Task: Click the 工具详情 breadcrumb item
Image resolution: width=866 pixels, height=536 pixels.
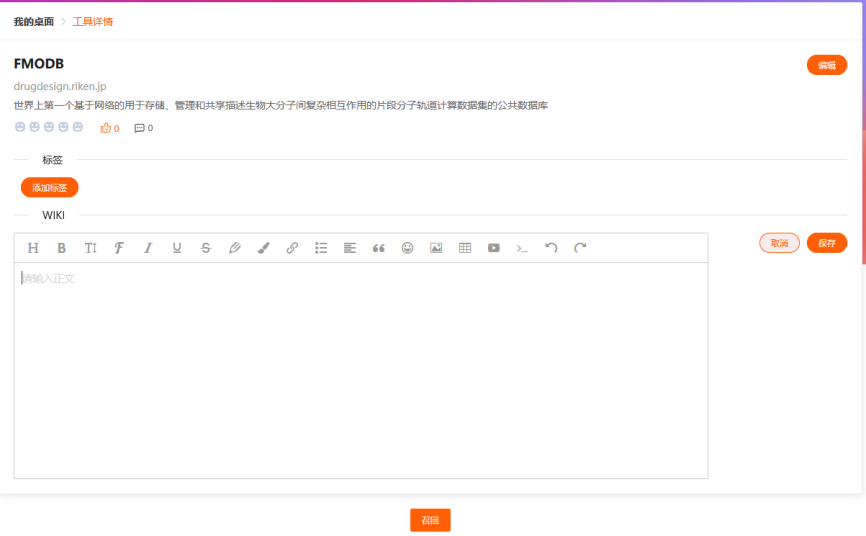Action: [93, 22]
